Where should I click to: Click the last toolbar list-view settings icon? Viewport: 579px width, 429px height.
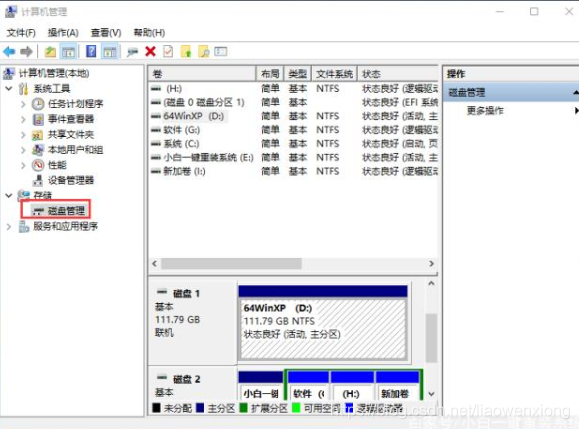coord(221,51)
